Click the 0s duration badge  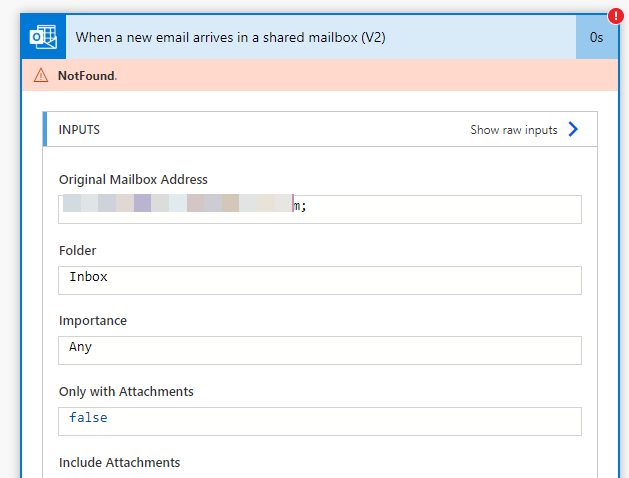click(x=596, y=37)
